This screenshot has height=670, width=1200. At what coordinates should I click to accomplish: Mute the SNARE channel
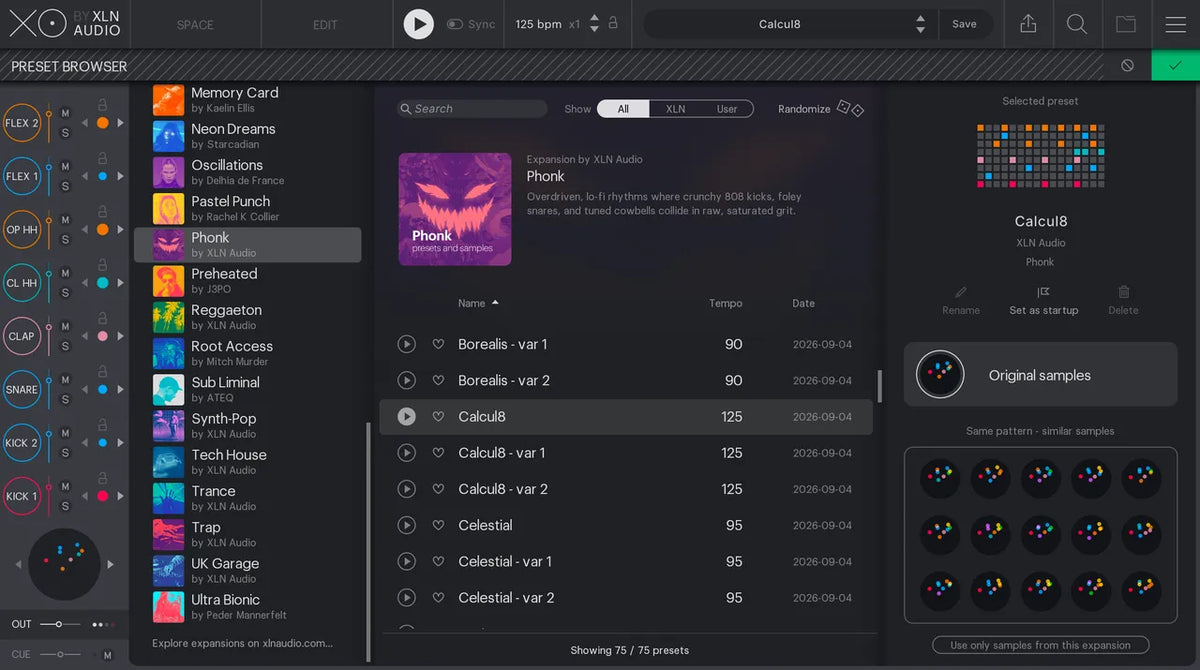pyautogui.click(x=65, y=380)
